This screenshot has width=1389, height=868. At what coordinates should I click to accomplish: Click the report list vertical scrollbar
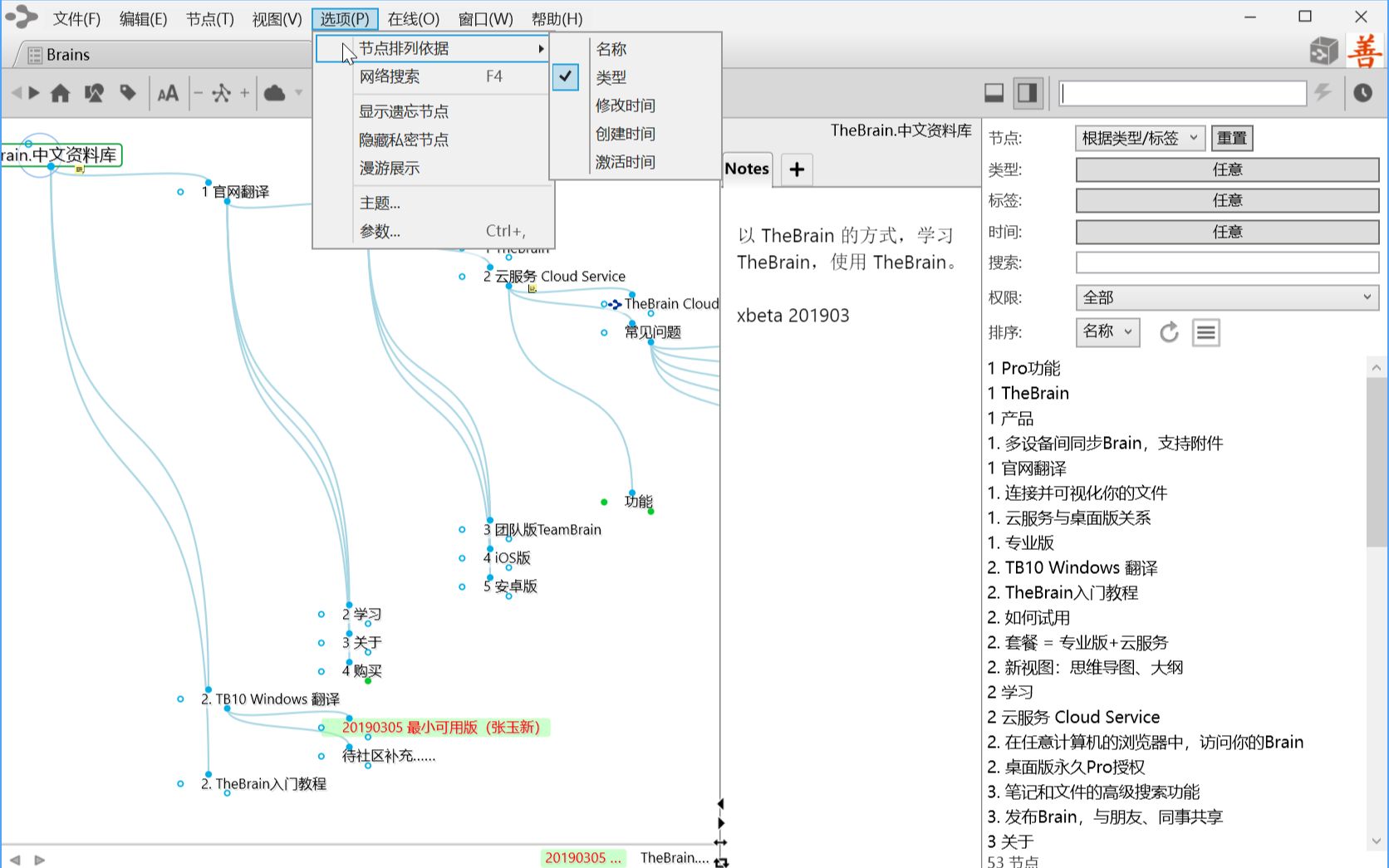tap(1376, 462)
